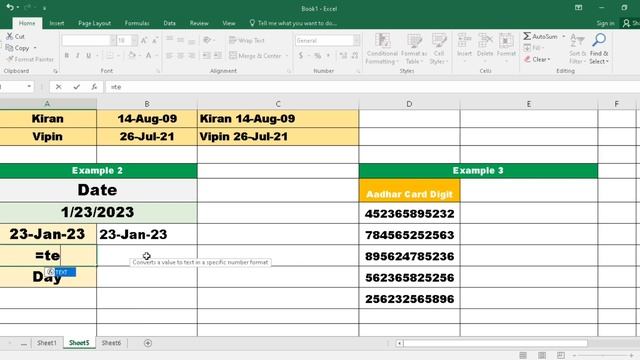This screenshot has height=360, width=640.
Task: Toggle Align Right
Action: 191,55
